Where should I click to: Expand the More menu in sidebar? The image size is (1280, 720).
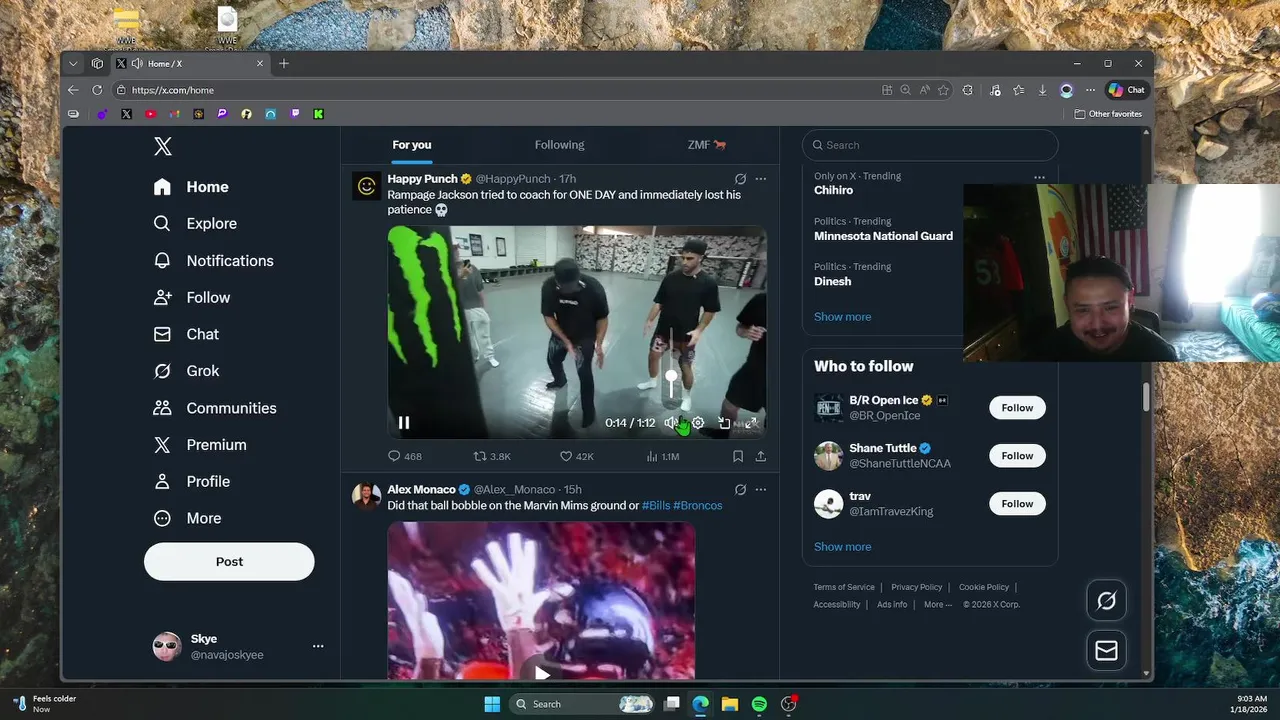coord(187,518)
